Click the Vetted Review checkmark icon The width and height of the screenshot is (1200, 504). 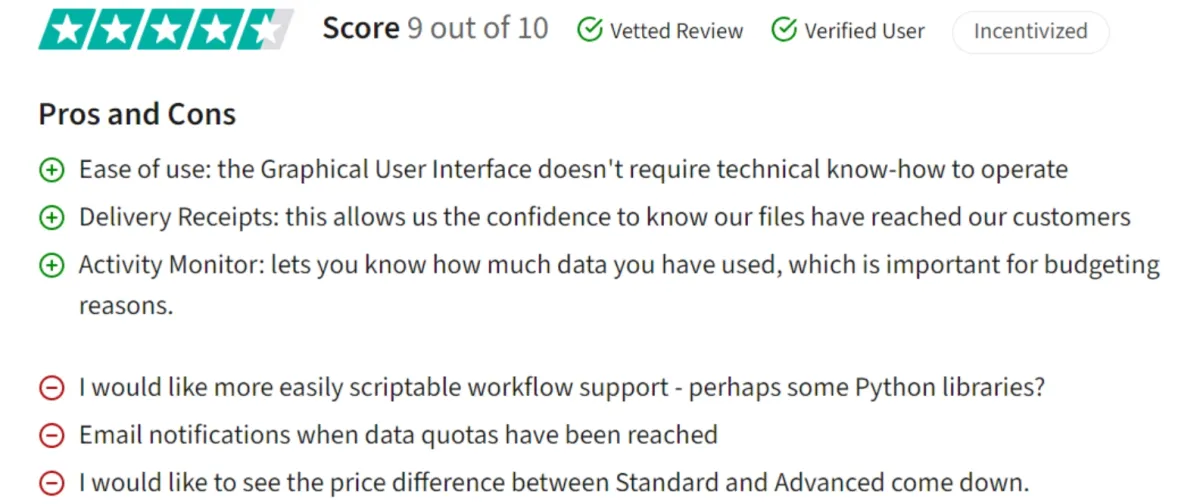point(590,31)
